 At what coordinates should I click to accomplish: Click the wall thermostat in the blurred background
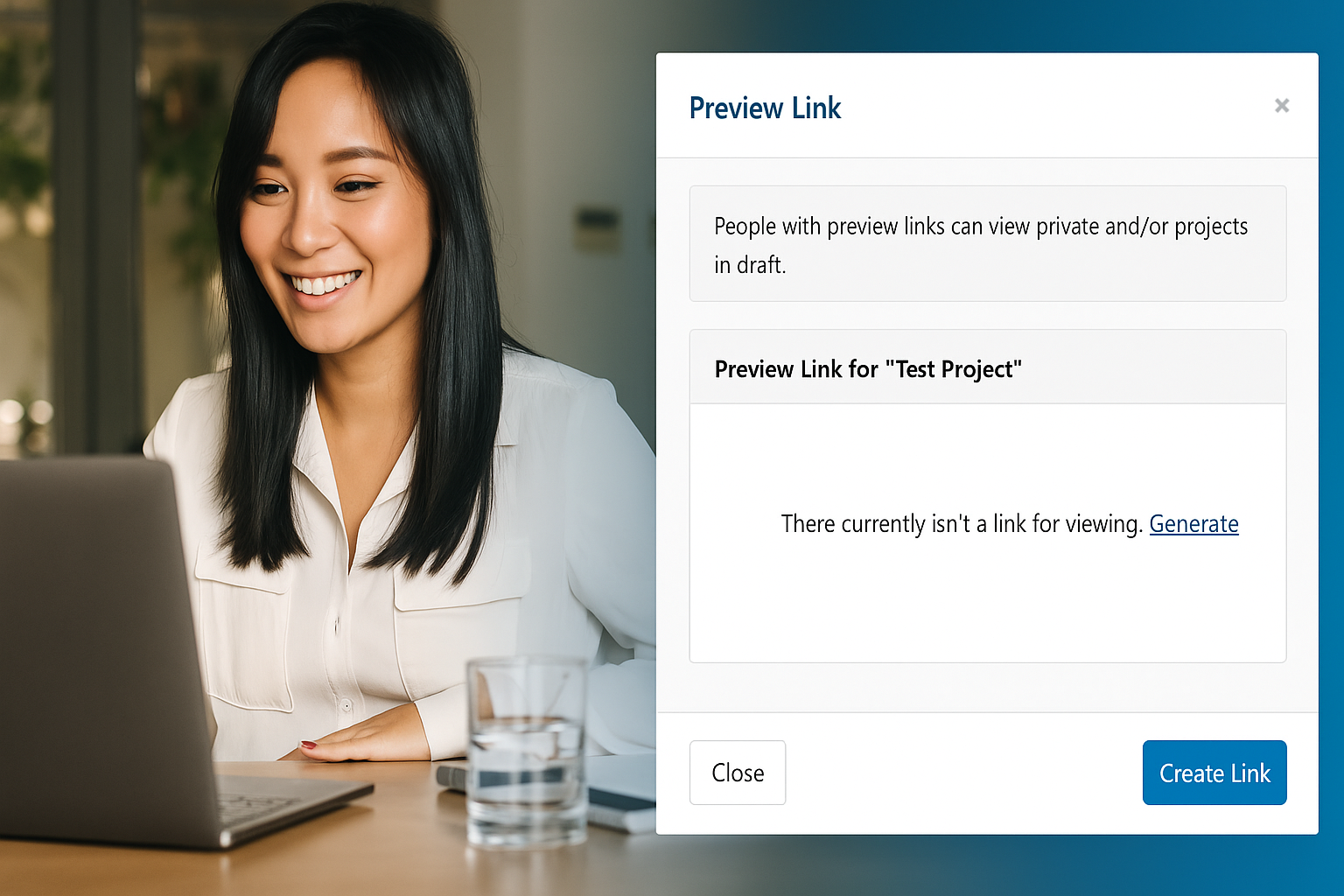click(598, 229)
